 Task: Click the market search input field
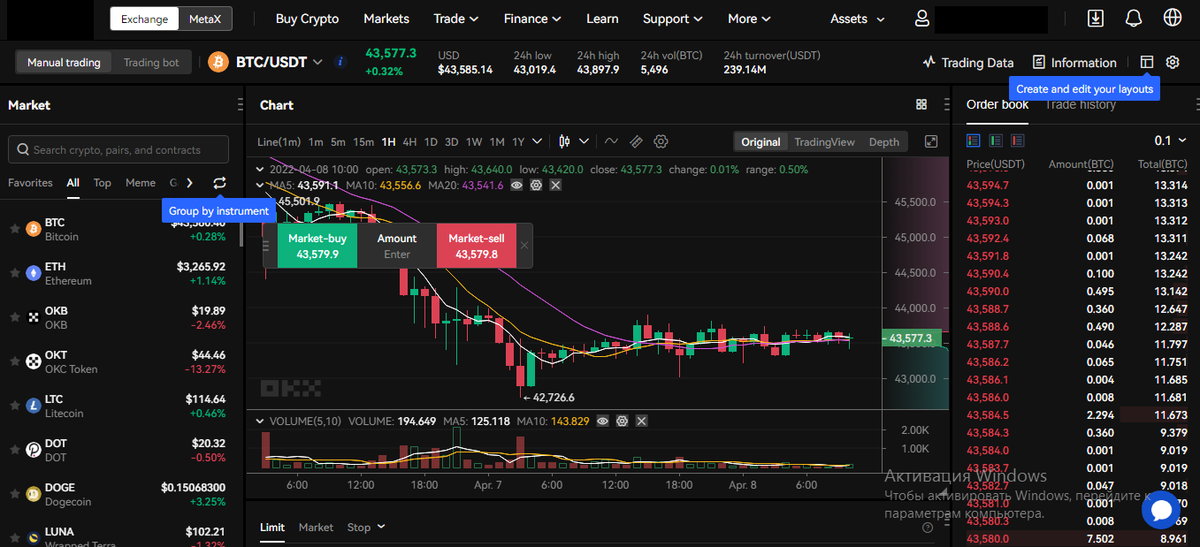(x=118, y=150)
